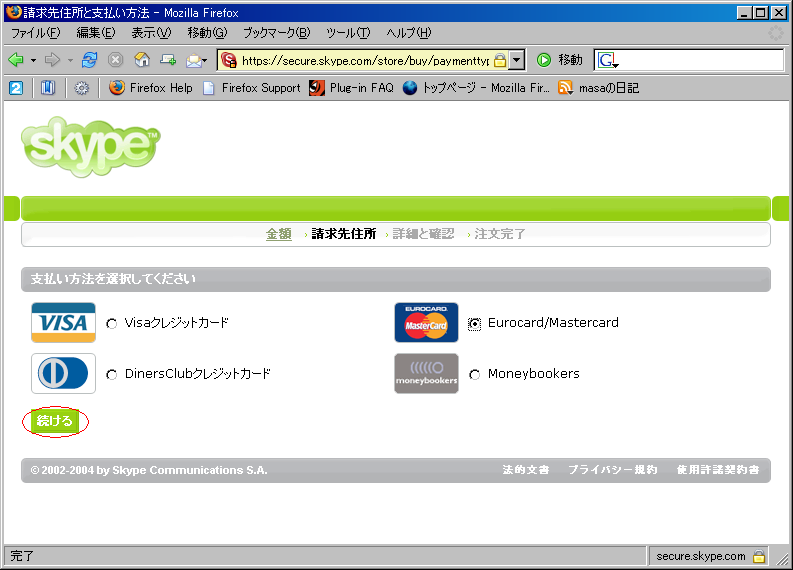
Task: Select the Visa credit card radio button
Action: (112, 324)
